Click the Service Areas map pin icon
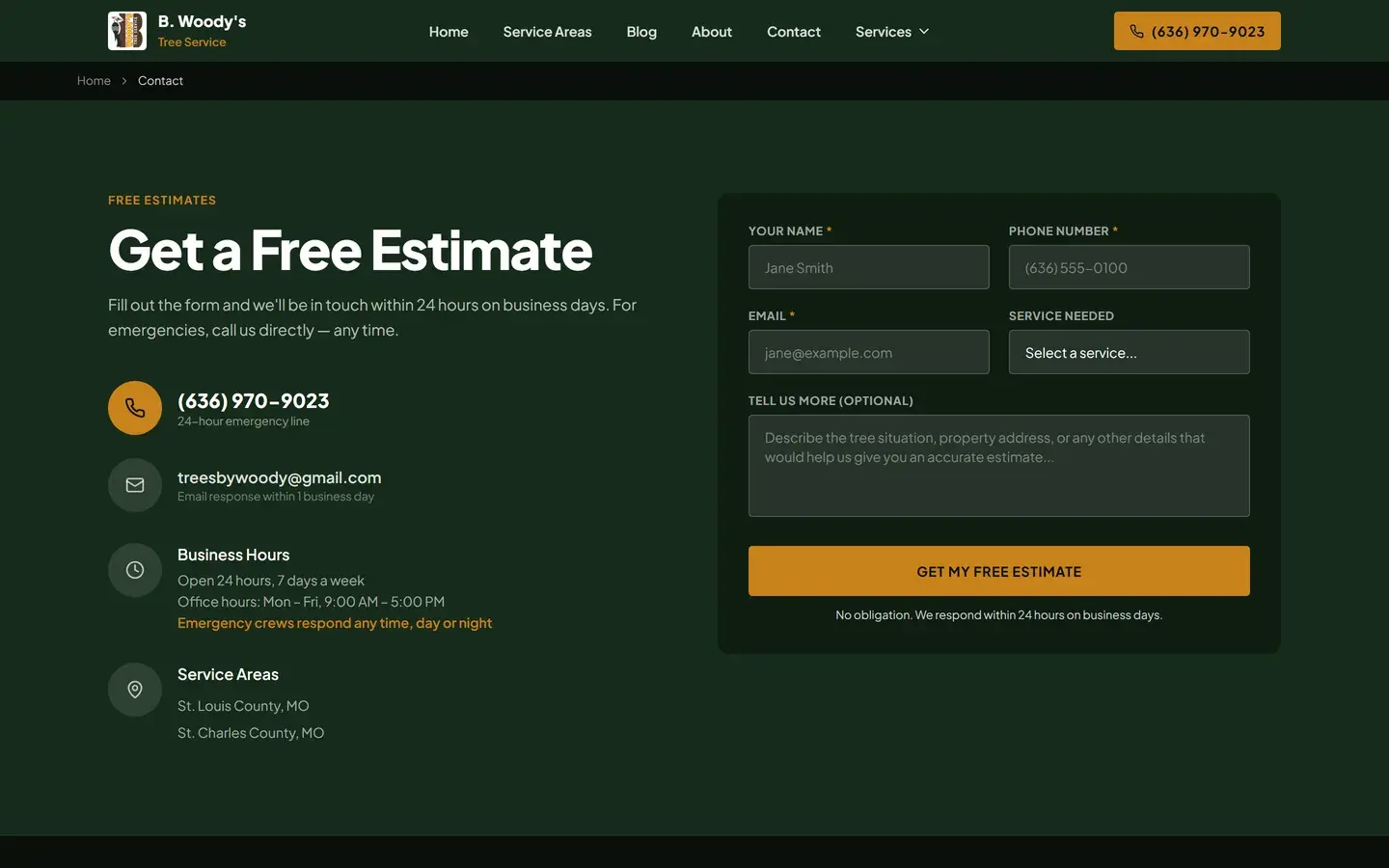The width and height of the screenshot is (1389, 868). click(x=135, y=690)
